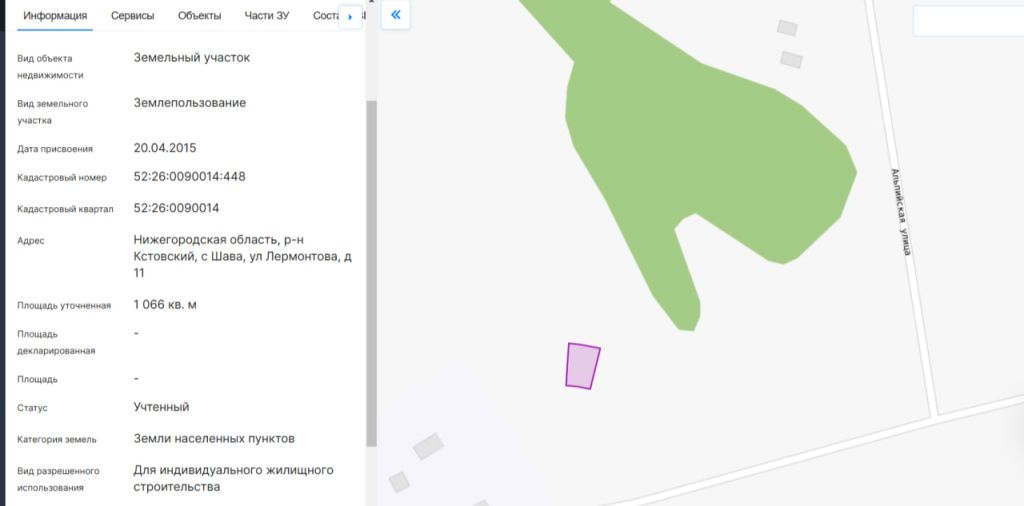The height and width of the screenshot is (506, 1024).
Task: Collapse the info panel with double-chevron button
Action: (x=396, y=15)
